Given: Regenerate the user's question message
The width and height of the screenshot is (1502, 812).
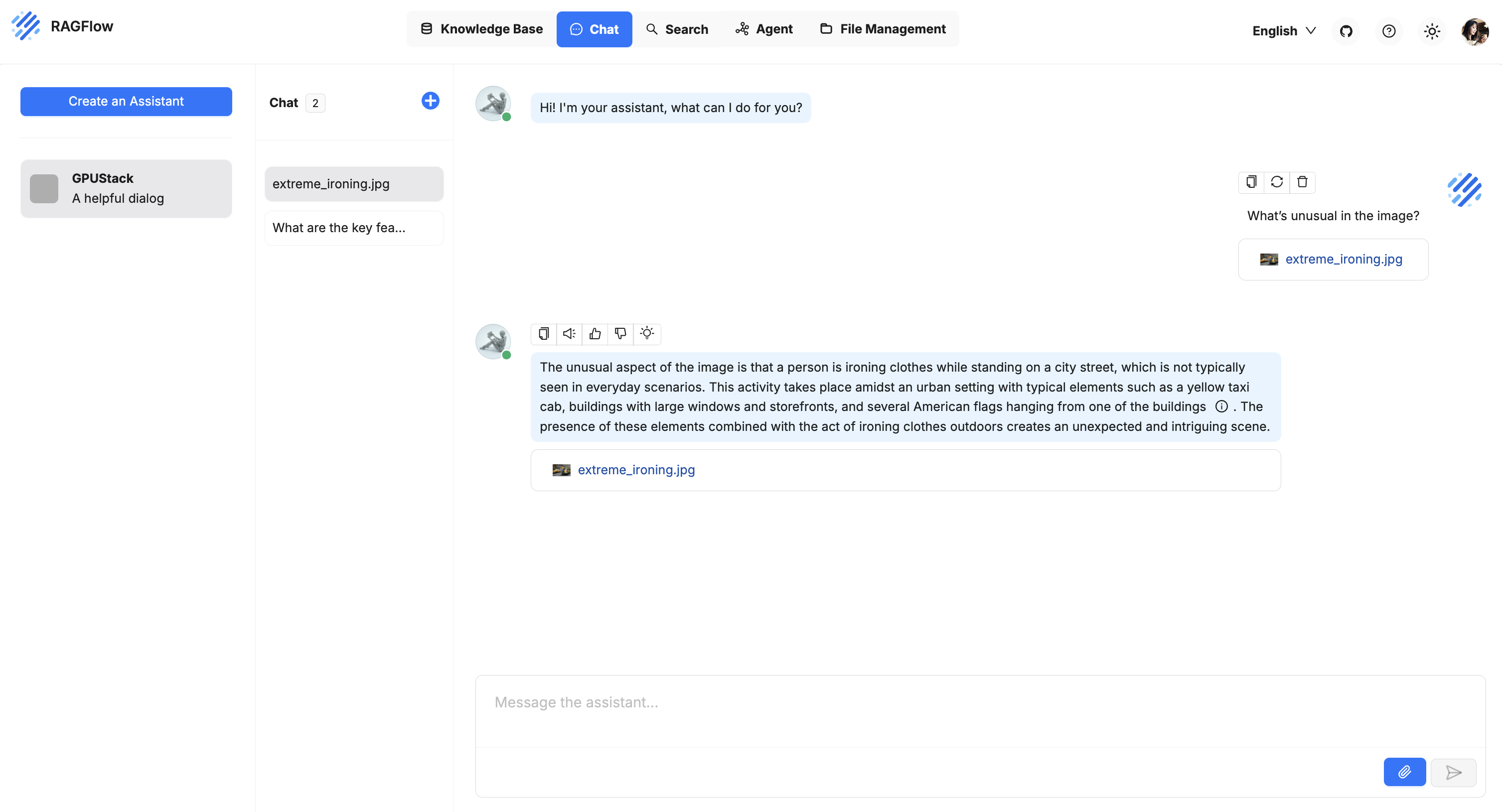Looking at the screenshot, I should point(1276,182).
